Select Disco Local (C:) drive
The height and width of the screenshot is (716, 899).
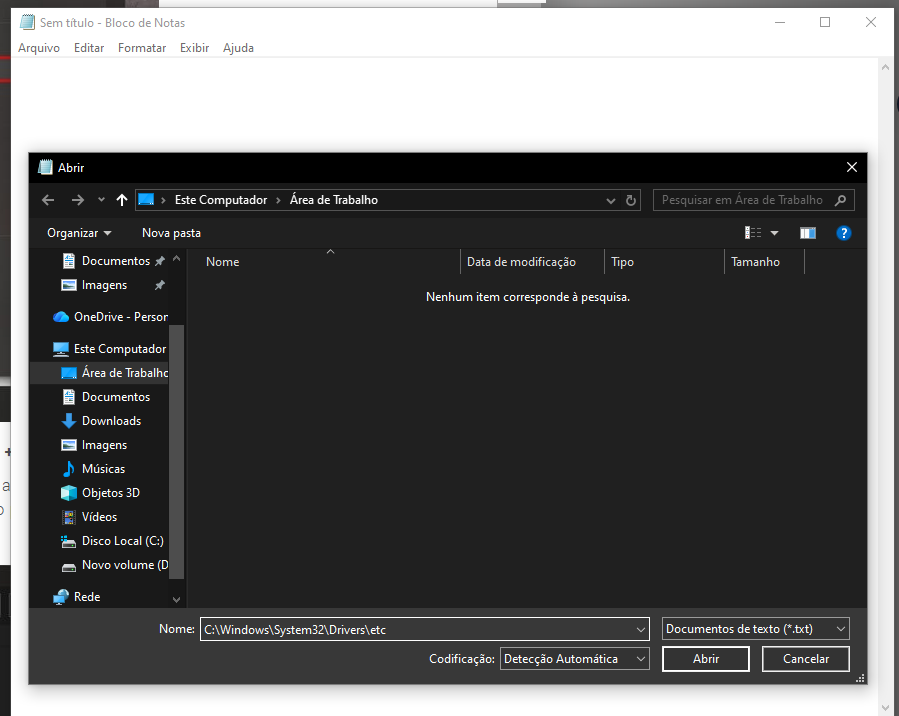coord(122,541)
